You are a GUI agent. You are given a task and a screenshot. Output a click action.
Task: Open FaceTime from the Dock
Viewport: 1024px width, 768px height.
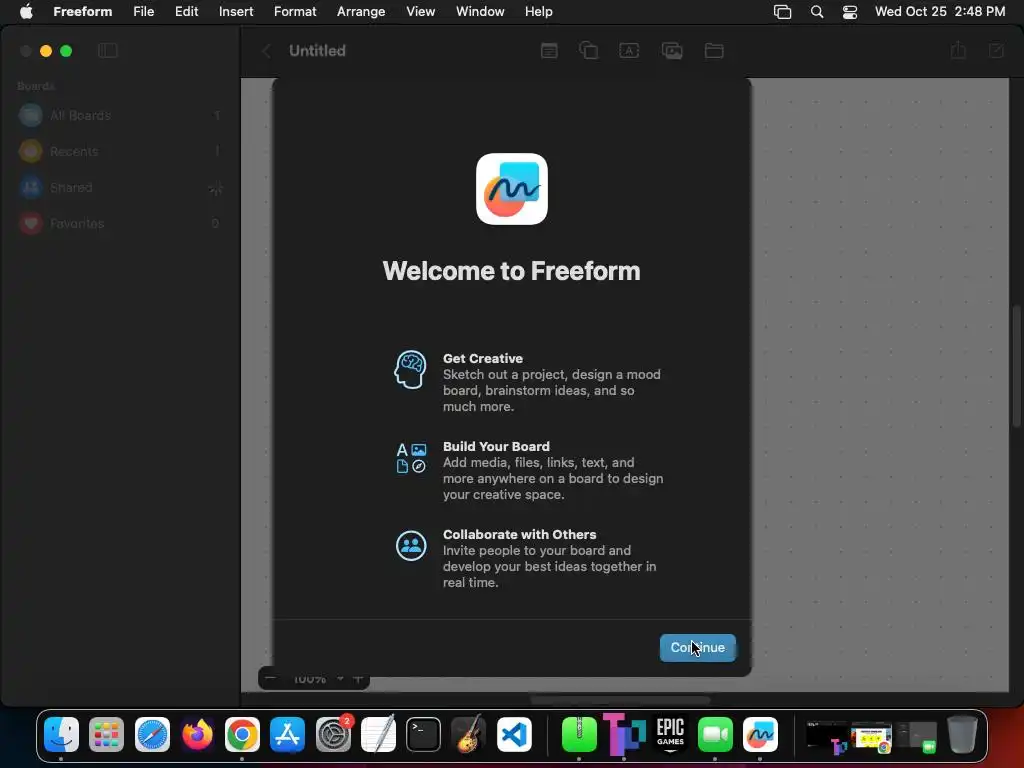[715, 735]
